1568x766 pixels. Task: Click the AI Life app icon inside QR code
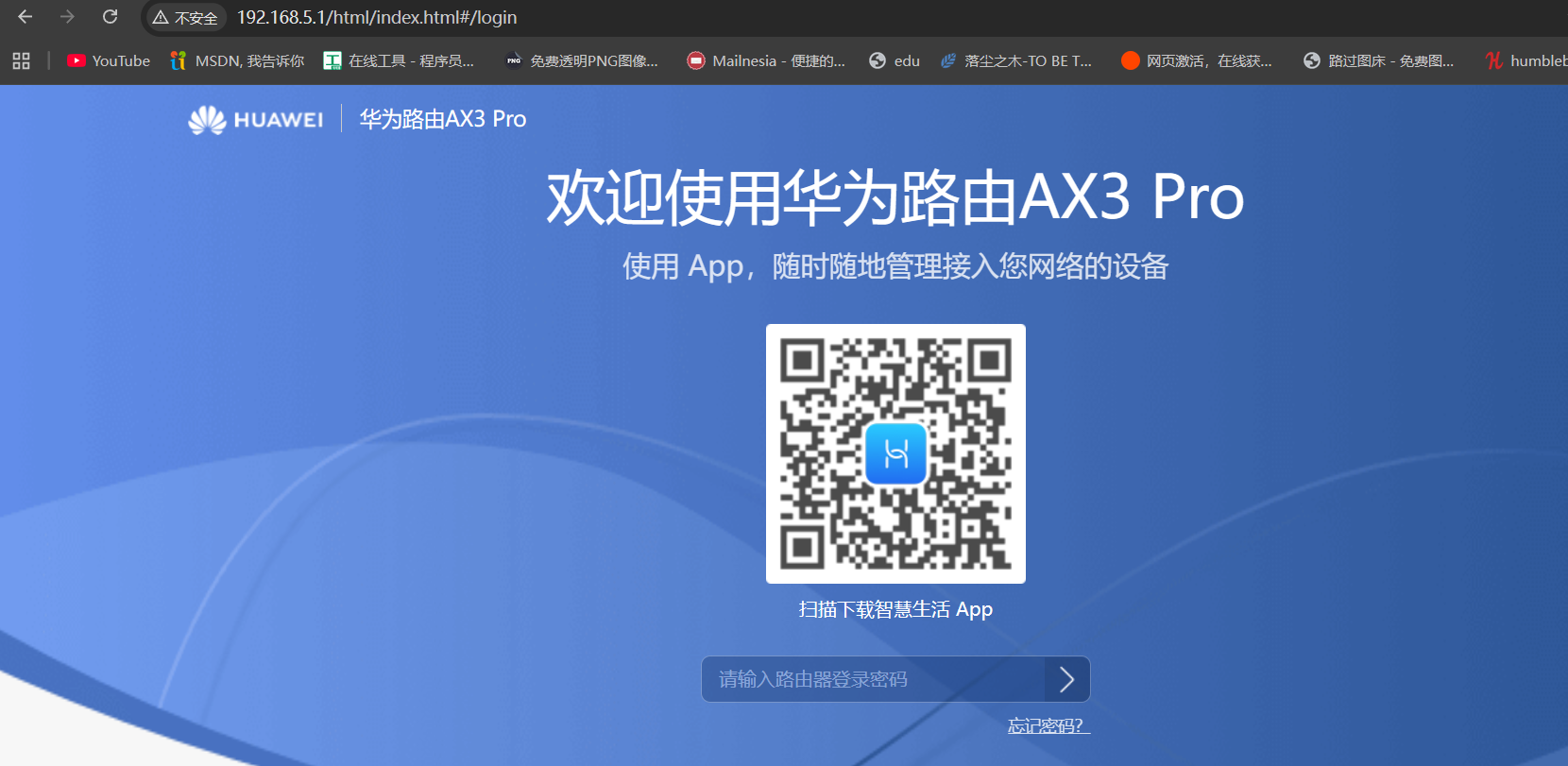point(895,454)
